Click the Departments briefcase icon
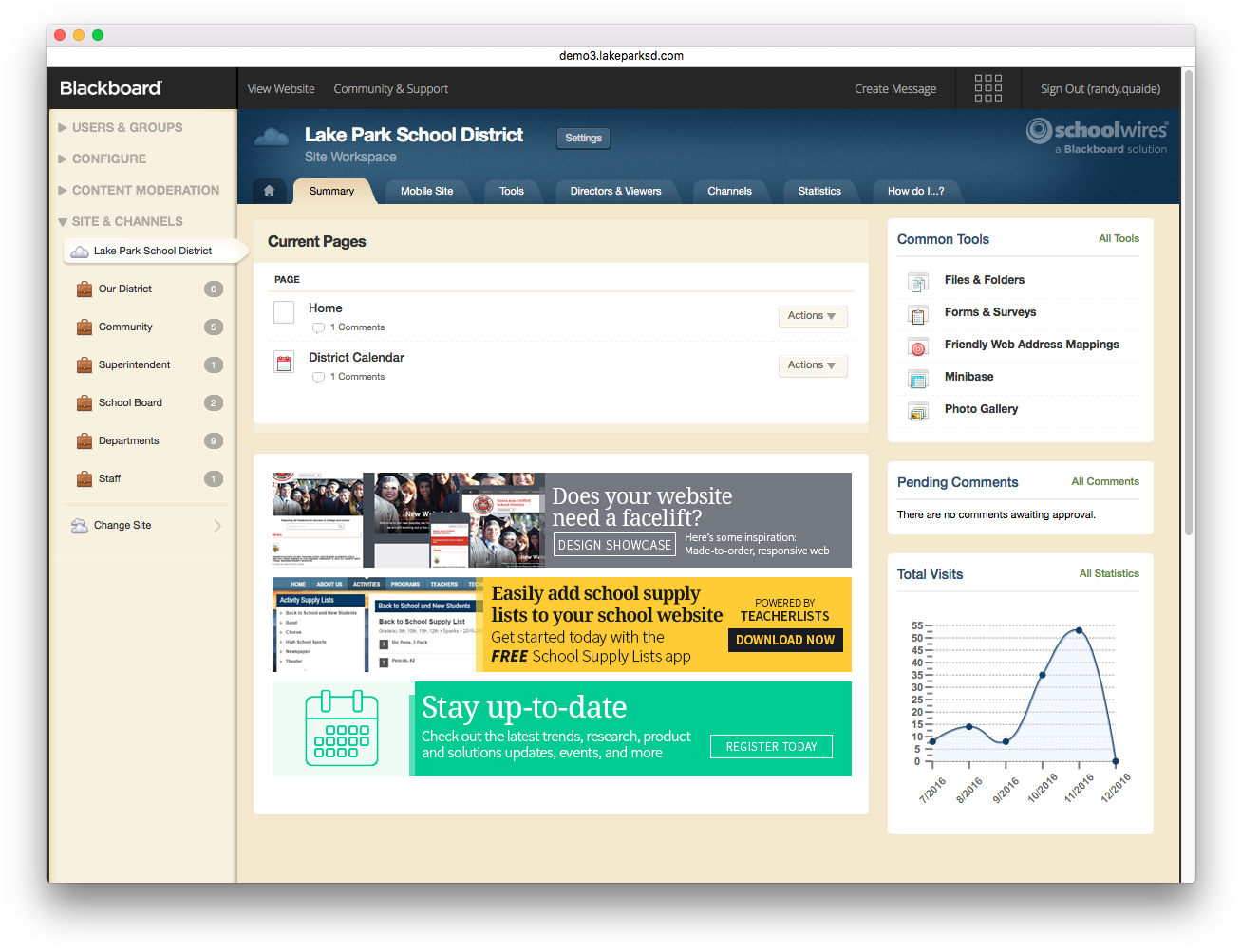1241x952 pixels. pyautogui.click(x=85, y=440)
